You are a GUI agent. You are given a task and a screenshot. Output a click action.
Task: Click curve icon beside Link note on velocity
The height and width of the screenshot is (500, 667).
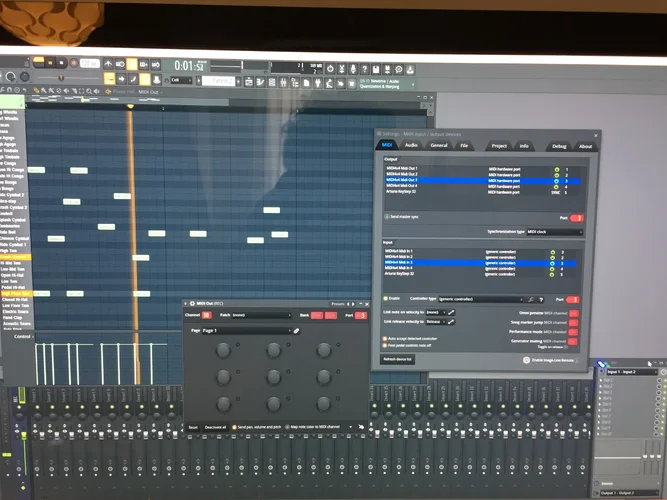(x=451, y=312)
